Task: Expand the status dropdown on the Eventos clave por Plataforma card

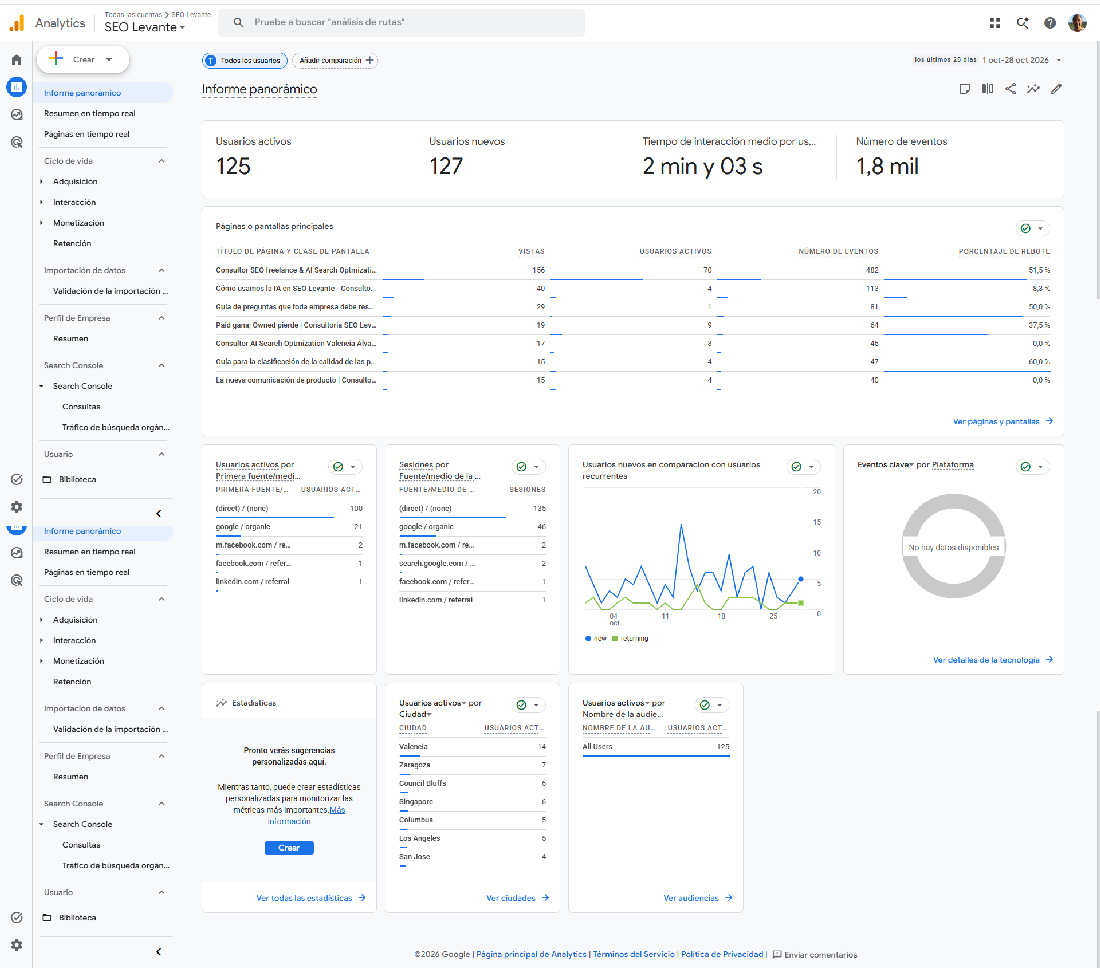Action: (1040, 467)
